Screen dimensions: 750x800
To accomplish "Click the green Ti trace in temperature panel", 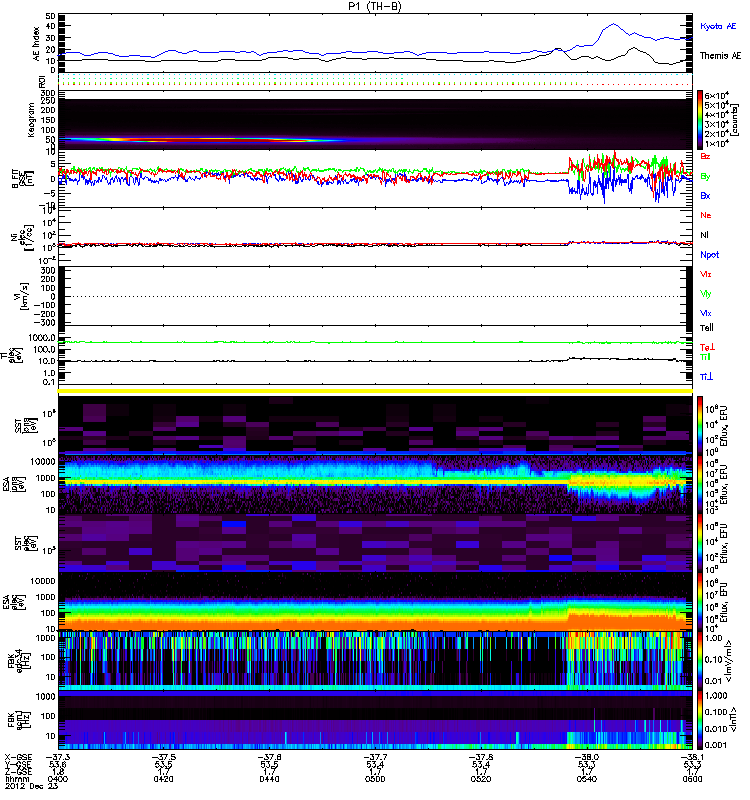I will tap(375, 342).
